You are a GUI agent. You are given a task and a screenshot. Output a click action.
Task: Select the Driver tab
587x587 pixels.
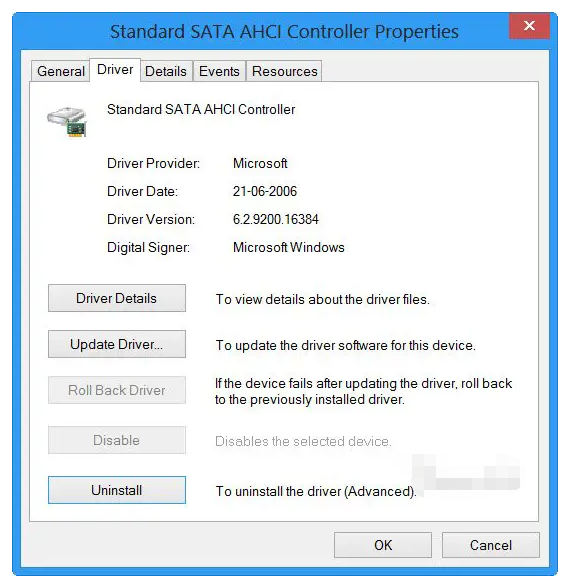(x=115, y=70)
